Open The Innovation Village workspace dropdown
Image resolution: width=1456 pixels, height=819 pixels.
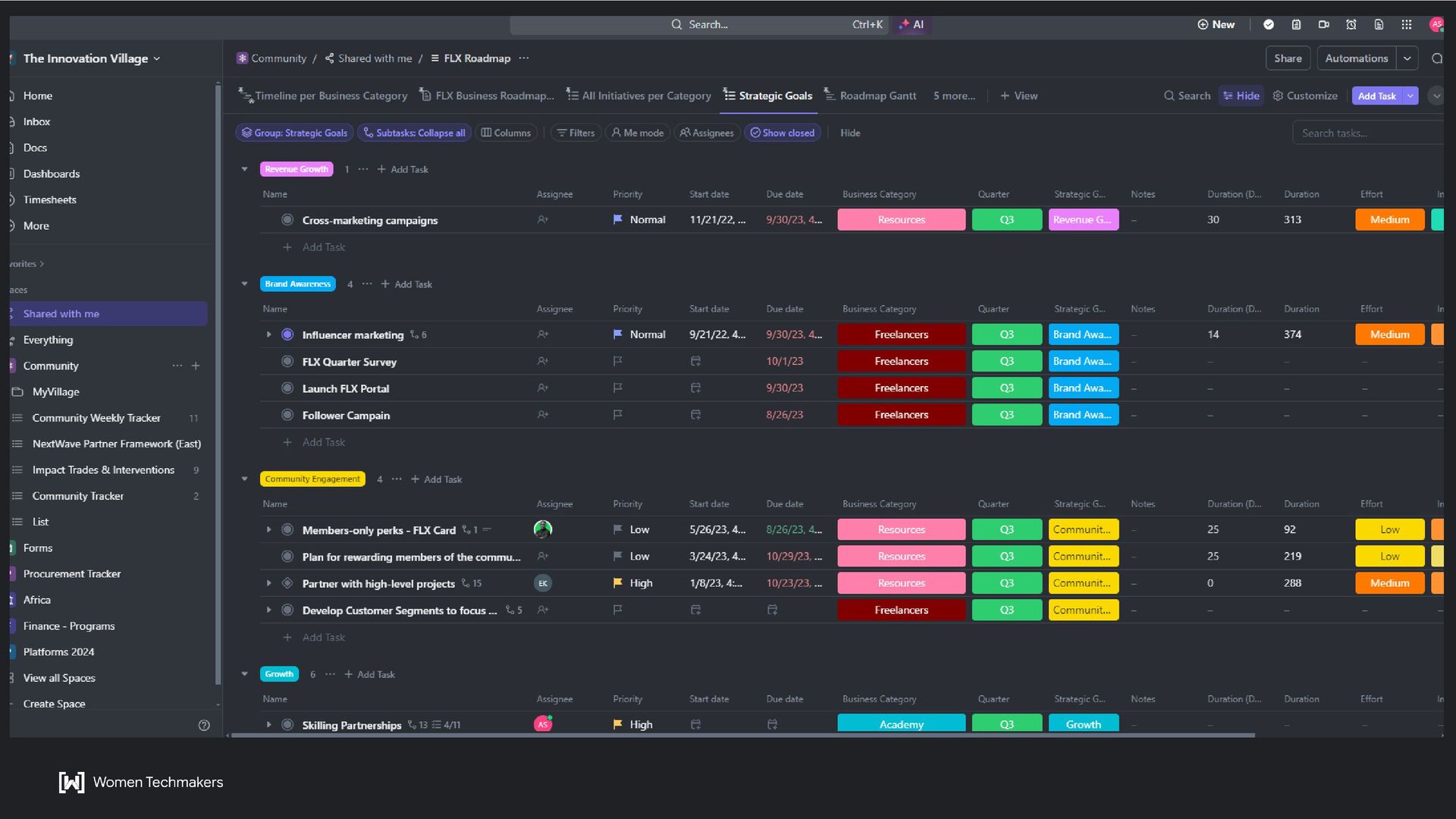[93, 58]
